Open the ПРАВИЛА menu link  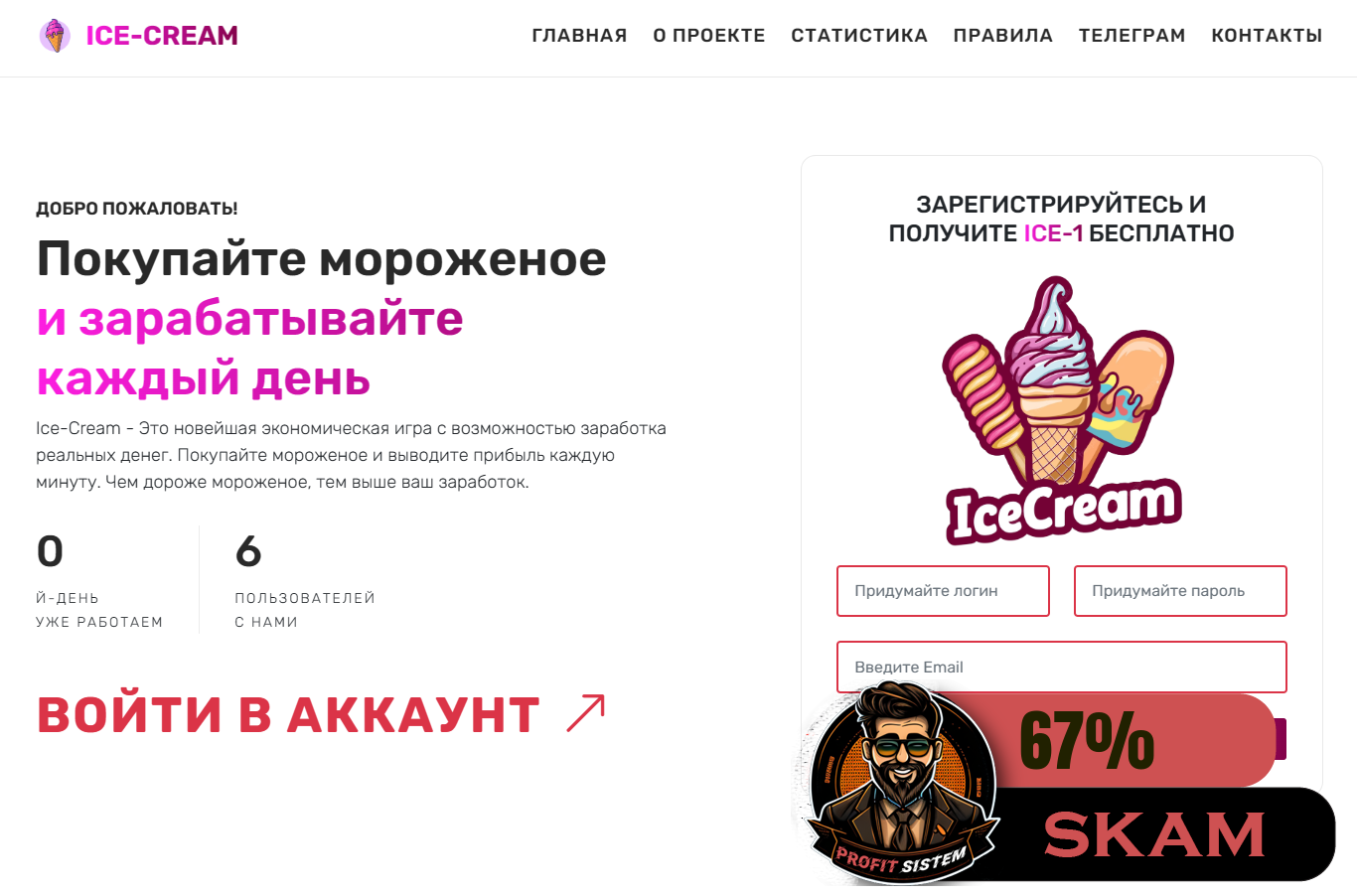coord(1003,36)
